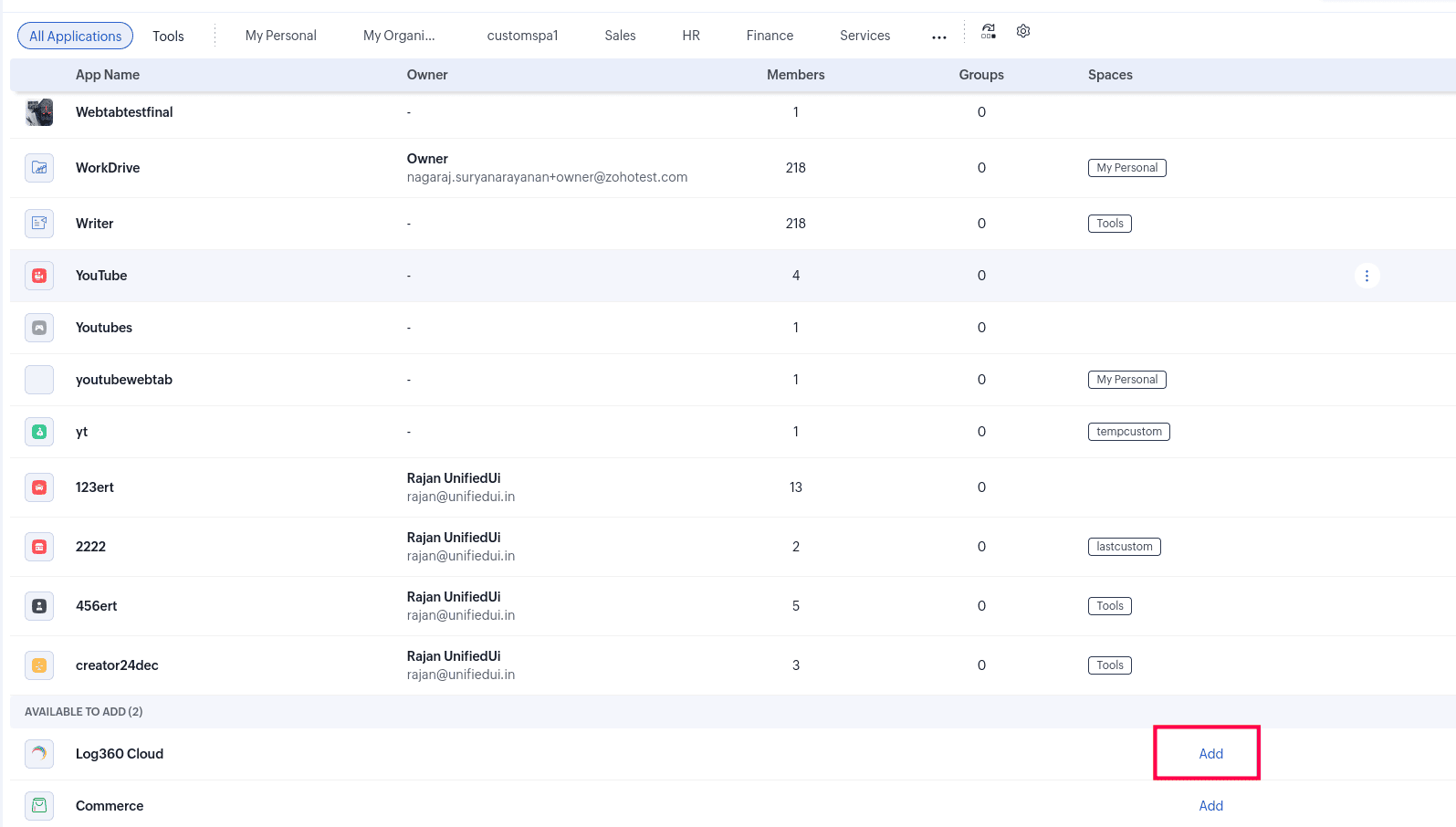Click the Webtabtestfinal thumbnail image
This screenshot has height=827, width=1456.
click(x=39, y=112)
